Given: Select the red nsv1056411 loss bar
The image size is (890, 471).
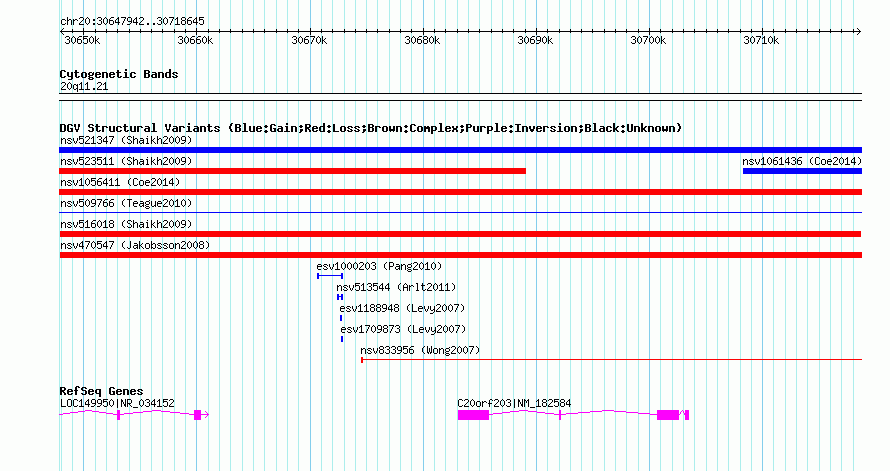Looking at the screenshot, I should pyautogui.click(x=460, y=192).
